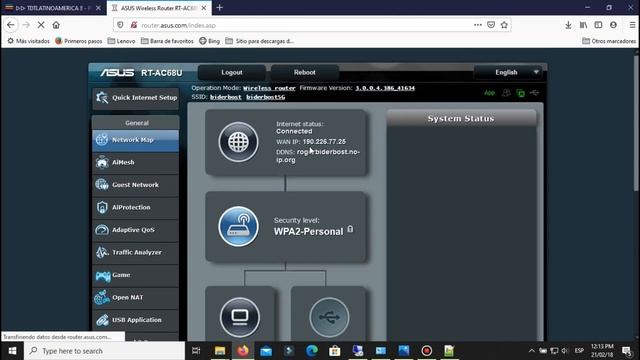Screen dimensions: 640x360
Task: Open Microsoft Edge from the taskbar
Action: pos(312,351)
